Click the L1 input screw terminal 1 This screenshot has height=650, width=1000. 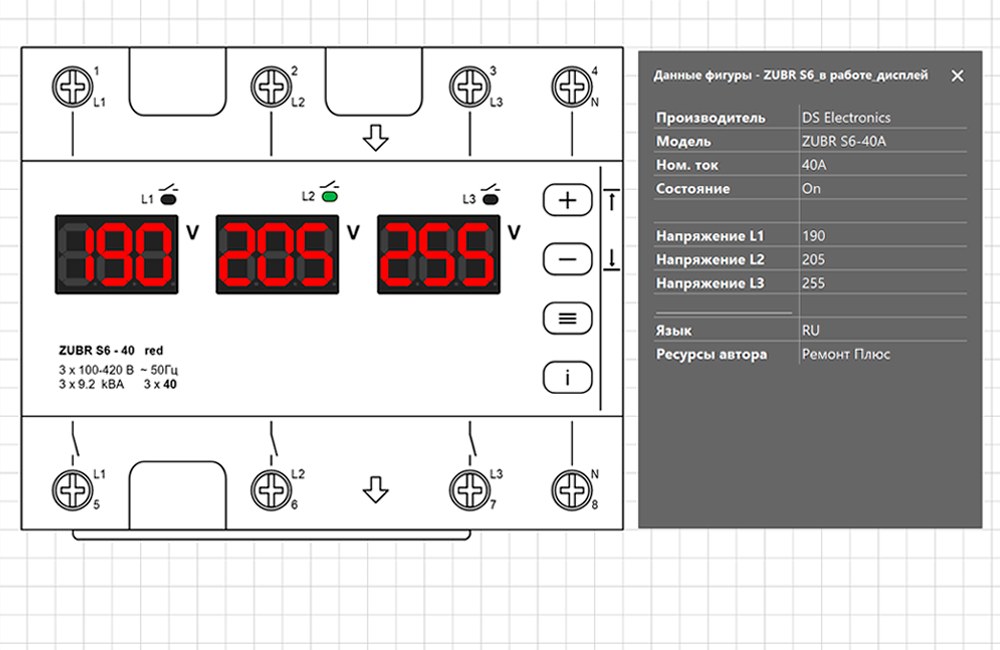(72, 87)
